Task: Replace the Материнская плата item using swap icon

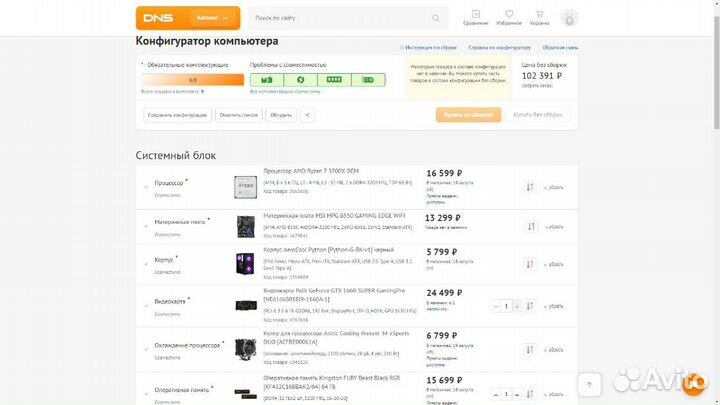Action: [x=531, y=226]
